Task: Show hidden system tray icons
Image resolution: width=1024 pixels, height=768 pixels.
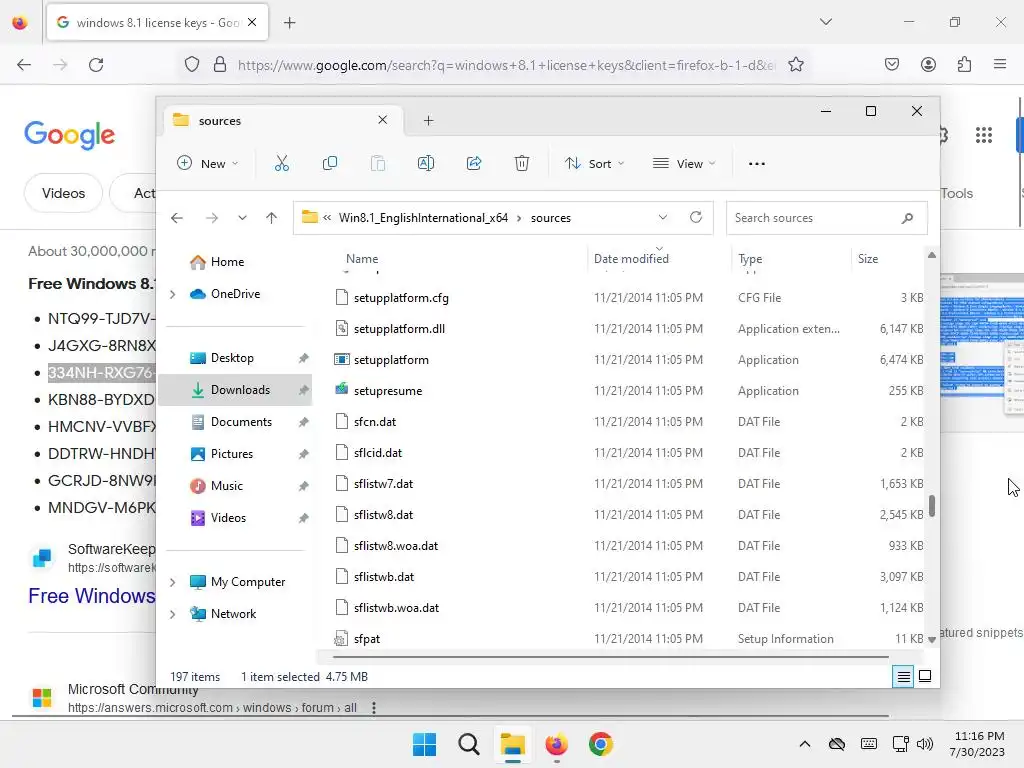Action: pyautogui.click(x=805, y=744)
